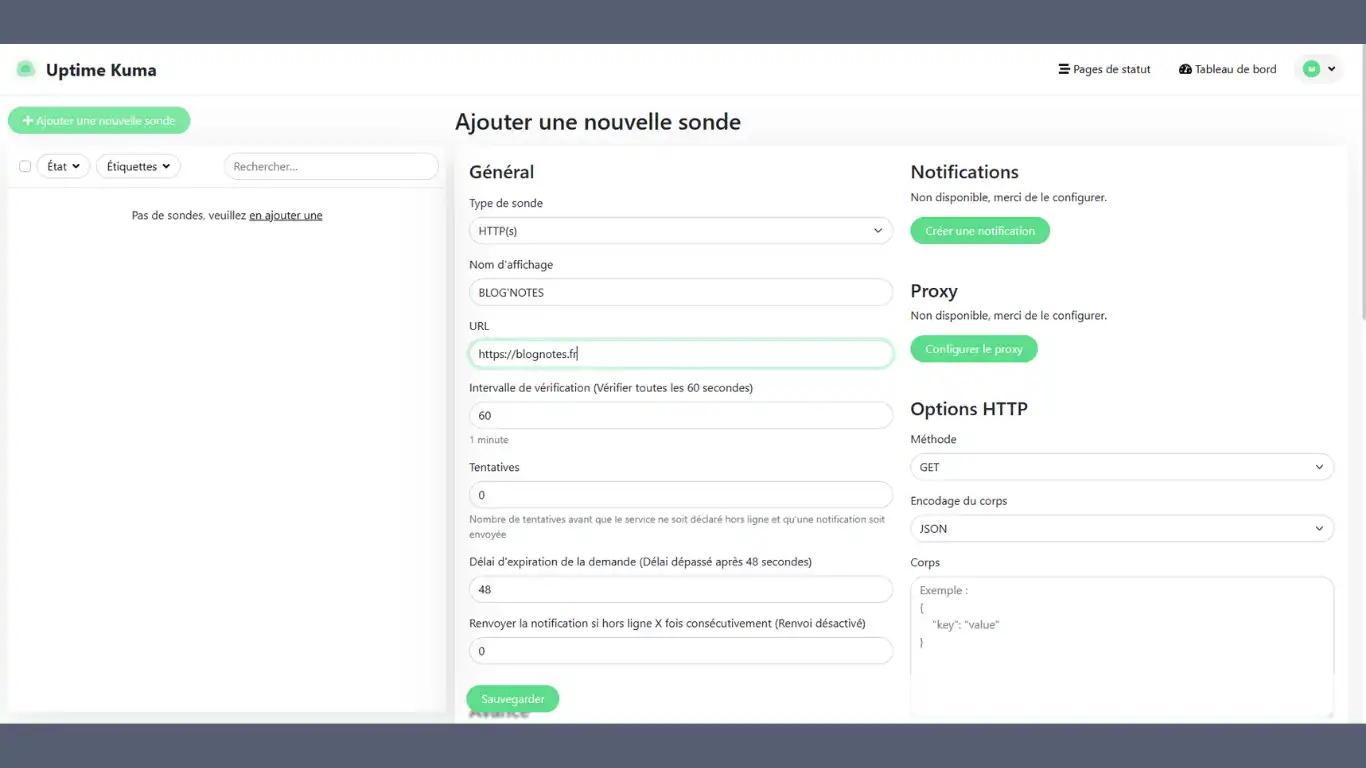
Task: Follow the en ajouter une link
Action: pos(285,215)
